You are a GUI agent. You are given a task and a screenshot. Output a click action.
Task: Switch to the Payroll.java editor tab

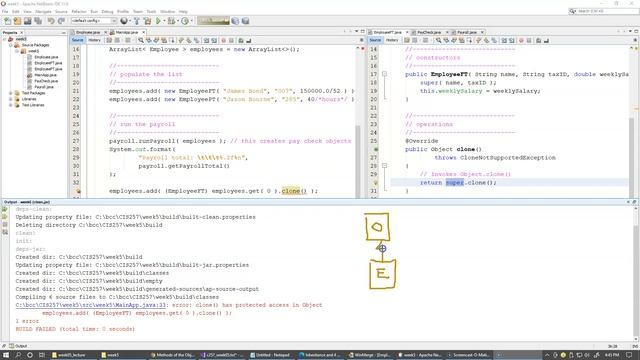pos(467,32)
